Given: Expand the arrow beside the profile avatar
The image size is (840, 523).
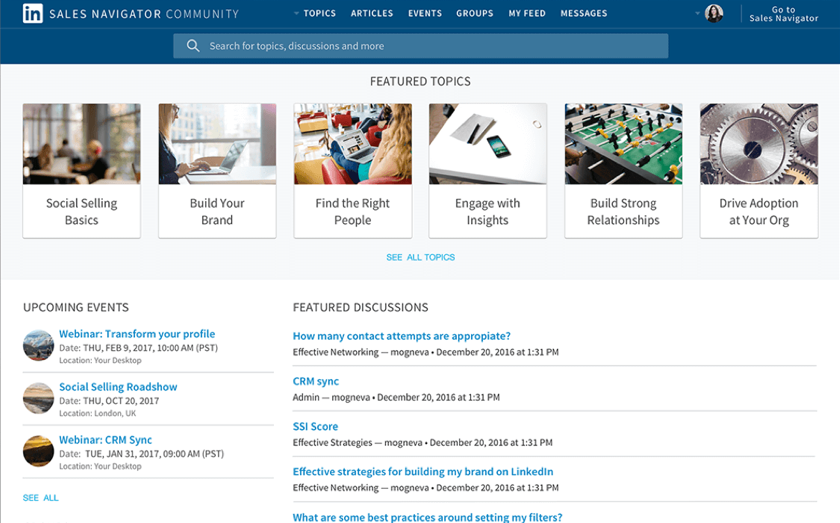Looking at the screenshot, I should click(697, 13).
